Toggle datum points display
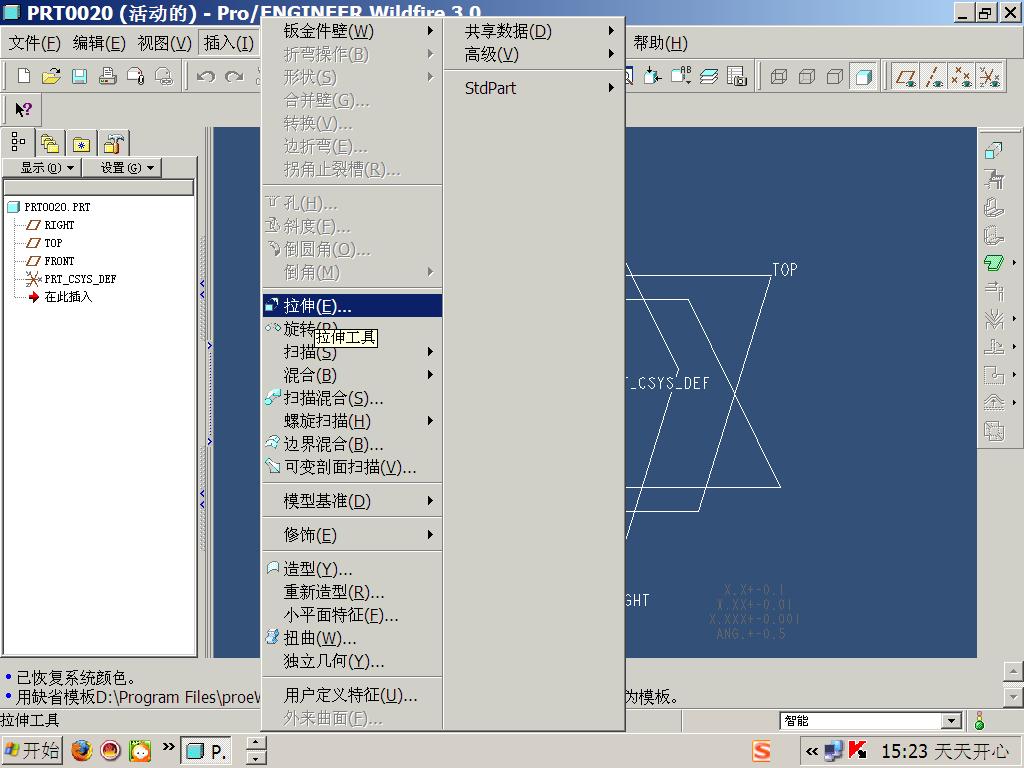Viewport: 1024px width, 768px height. [961, 76]
